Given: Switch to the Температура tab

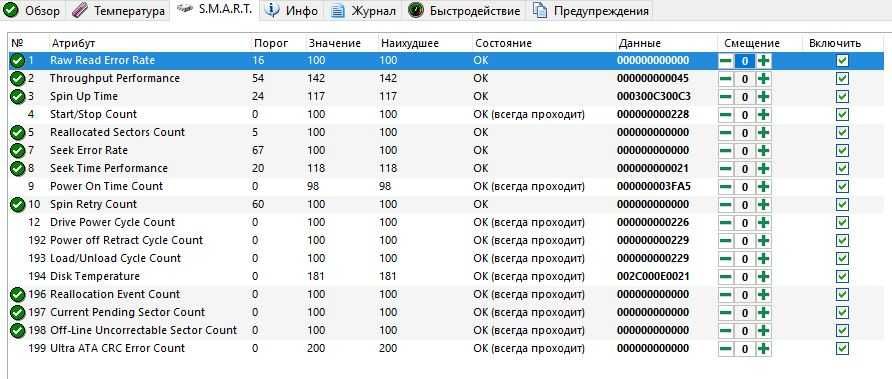Looking at the screenshot, I should (119, 11).
